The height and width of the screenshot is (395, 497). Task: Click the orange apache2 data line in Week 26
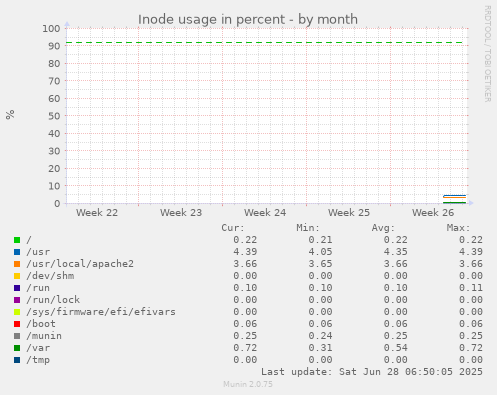click(x=455, y=197)
